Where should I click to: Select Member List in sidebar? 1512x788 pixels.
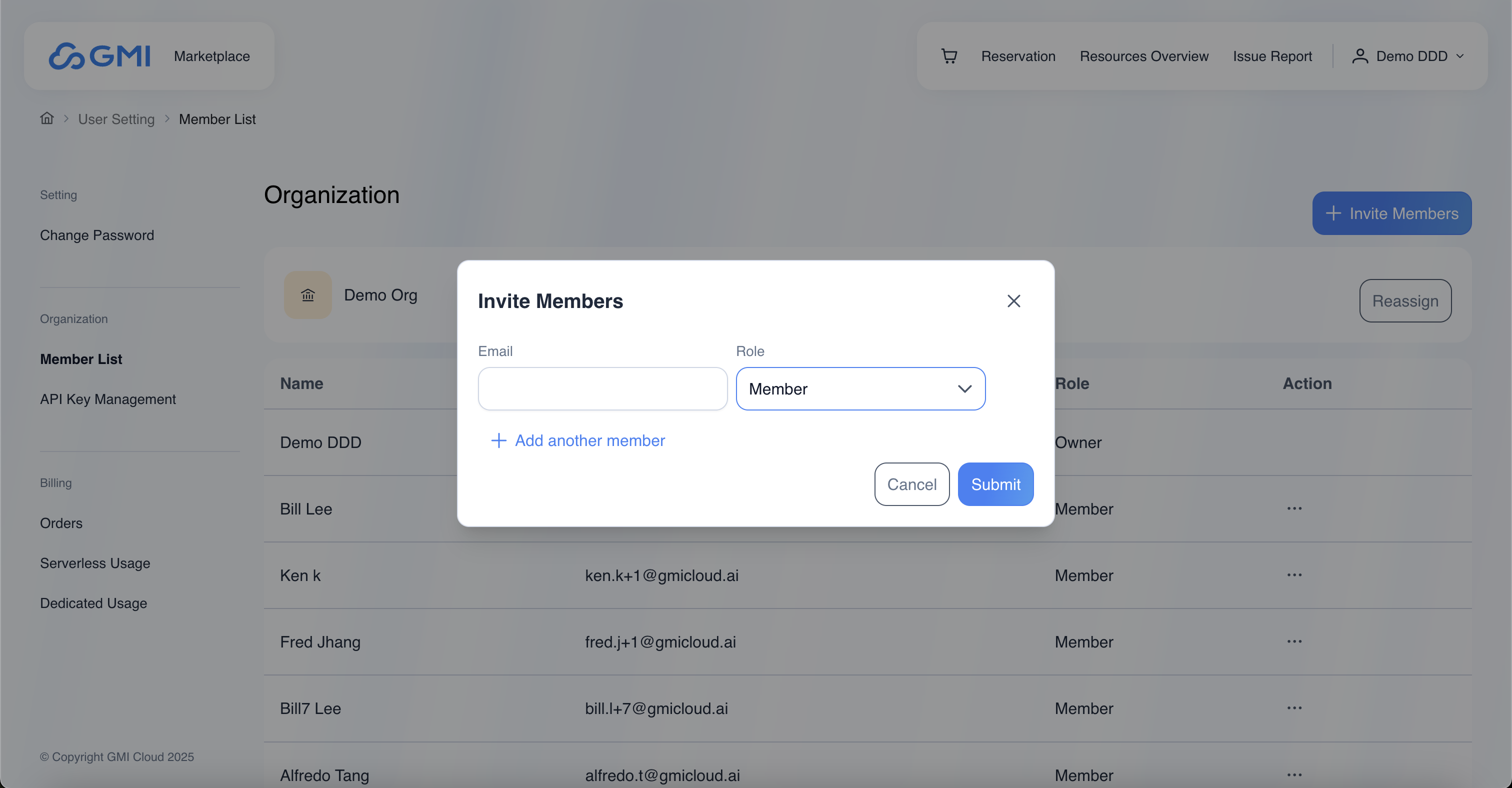click(x=81, y=359)
